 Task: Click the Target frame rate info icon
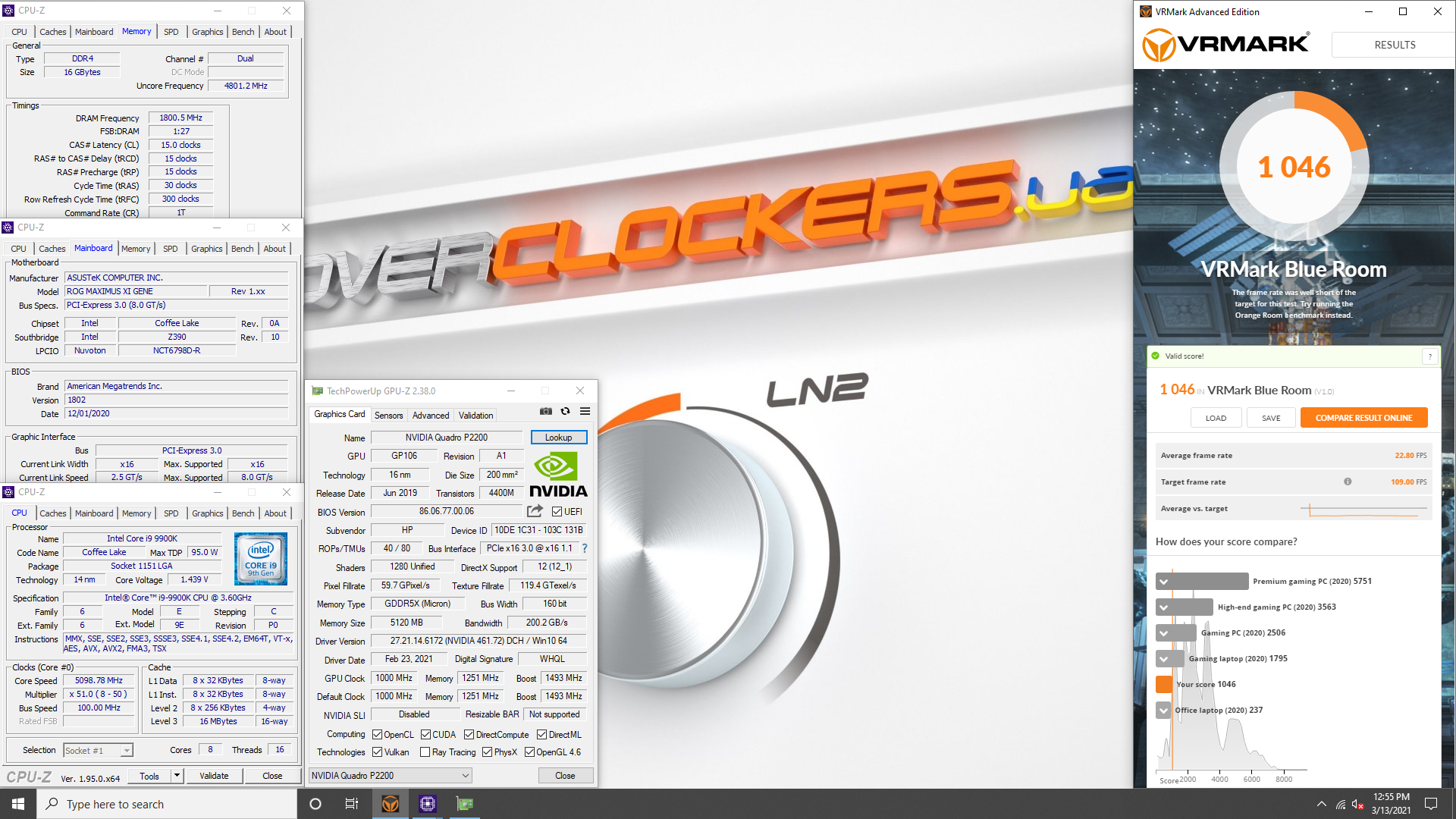[x=1348, y=482]
